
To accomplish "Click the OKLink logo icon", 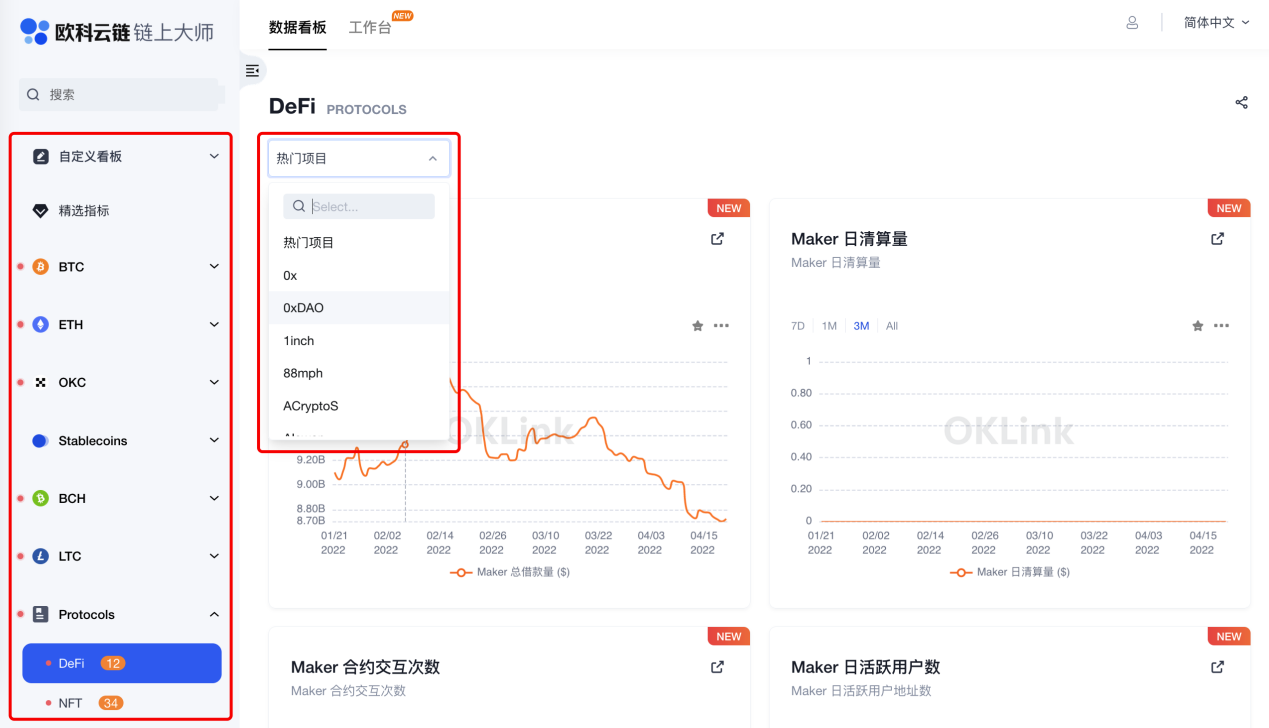I will [34, 31].
